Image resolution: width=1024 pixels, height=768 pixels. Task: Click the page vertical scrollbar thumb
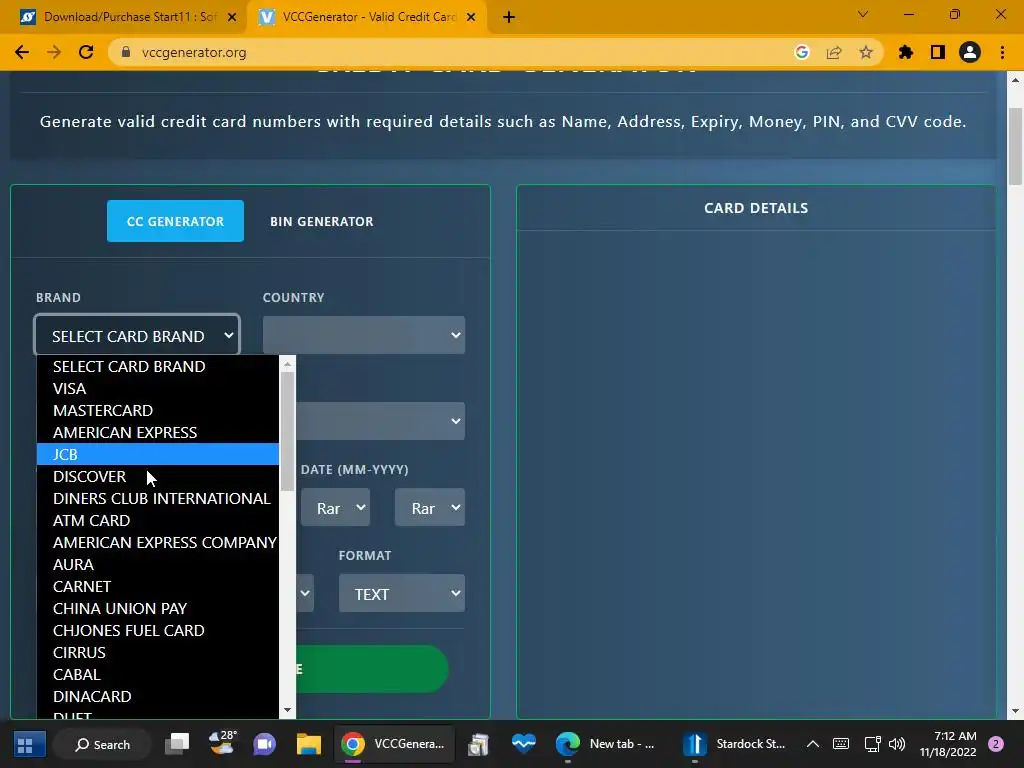tap(1015, 146)
